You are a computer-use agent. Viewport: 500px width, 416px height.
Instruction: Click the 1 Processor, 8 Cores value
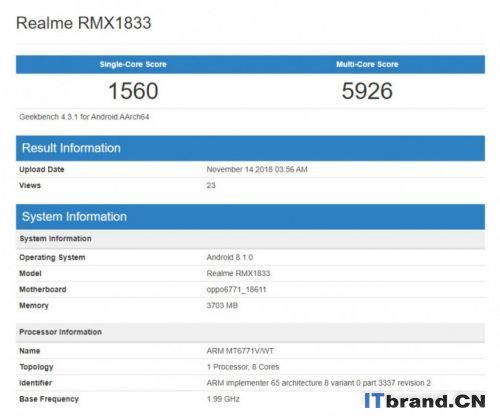(243, 367)
